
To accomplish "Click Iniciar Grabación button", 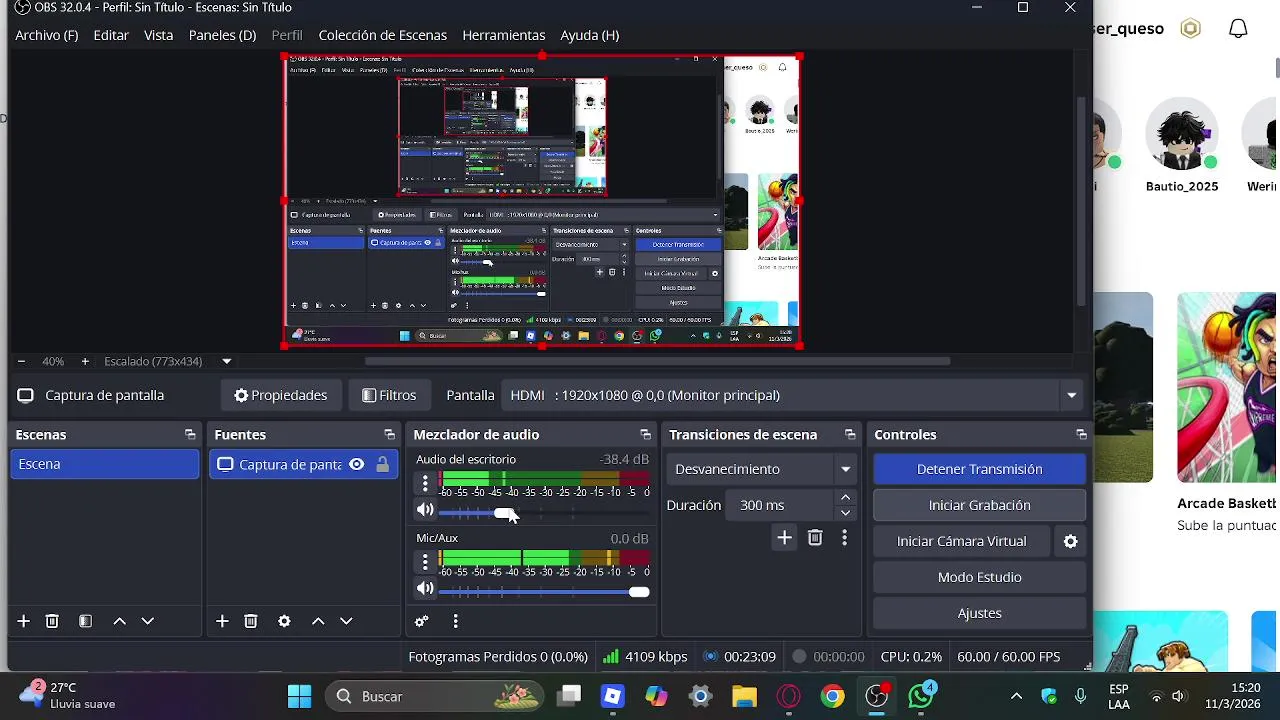I will (x=979, y=505).
